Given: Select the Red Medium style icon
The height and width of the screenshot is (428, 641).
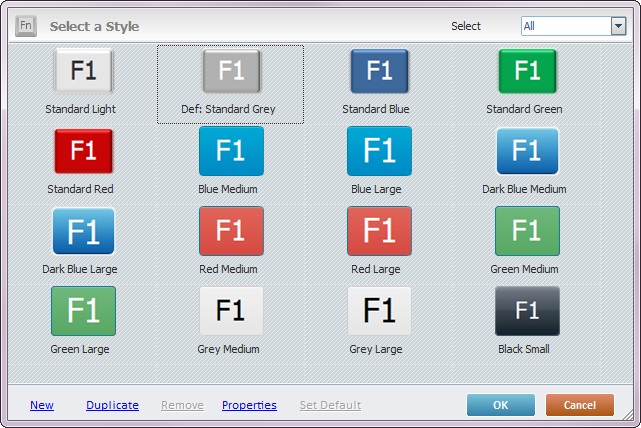Looking at the screenshot, I should pos(231,232).
